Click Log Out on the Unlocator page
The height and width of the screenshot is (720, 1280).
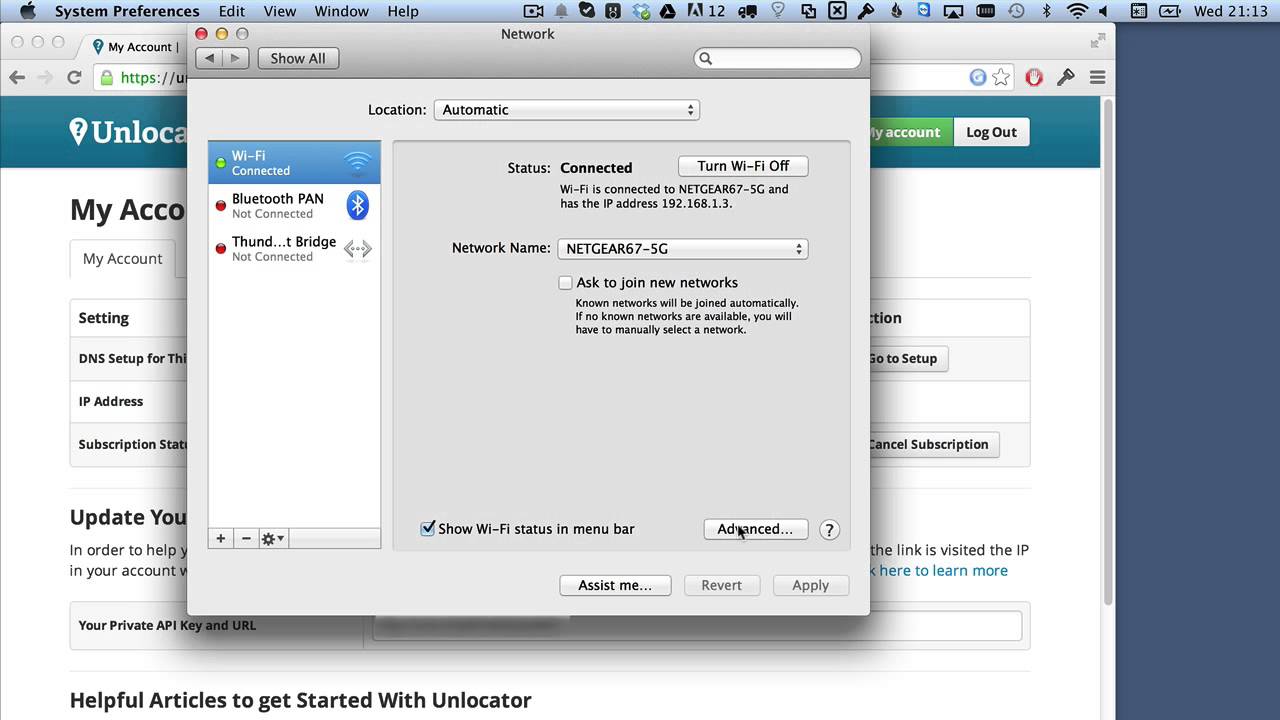click(x=991, y=132)
